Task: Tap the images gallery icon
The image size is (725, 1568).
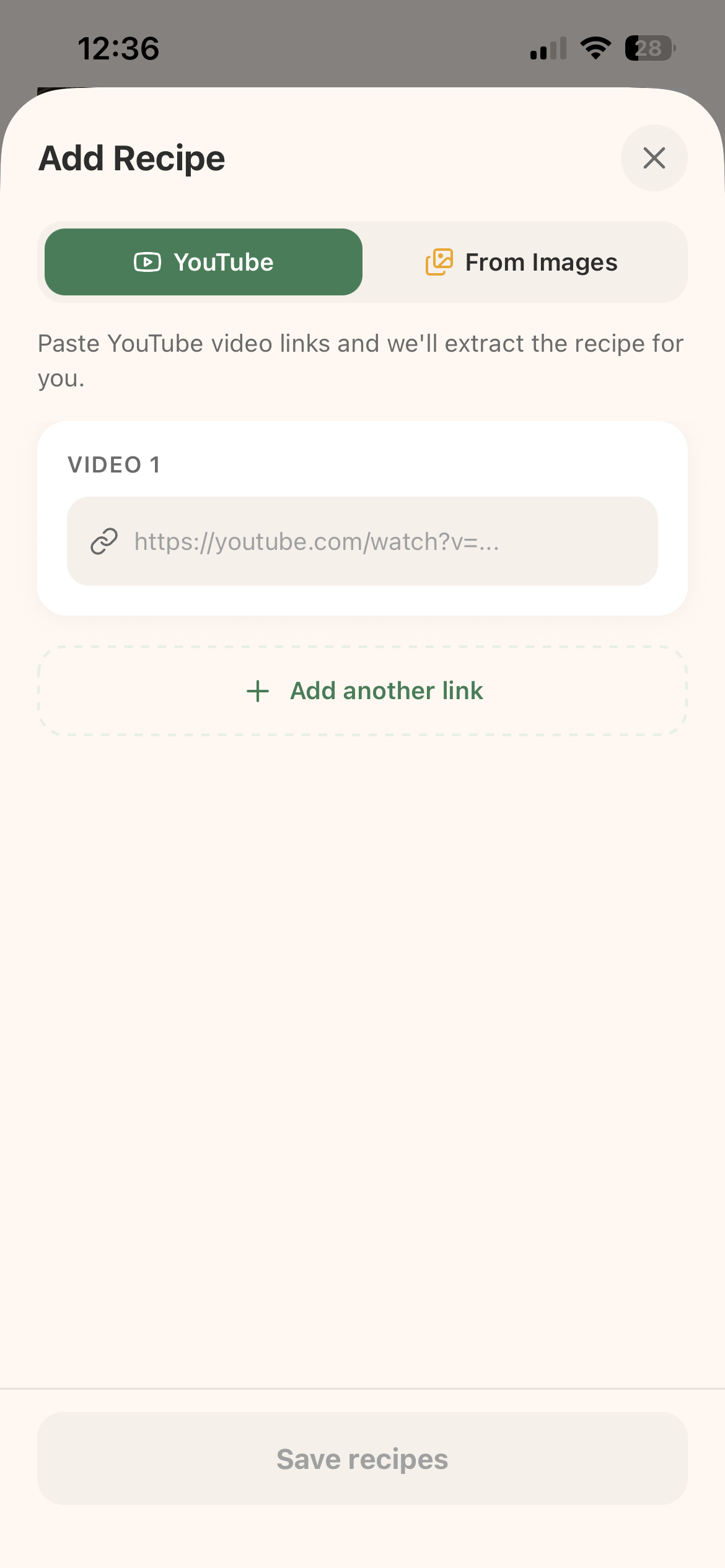Action: pyautogui.click(x=439, y=262)
